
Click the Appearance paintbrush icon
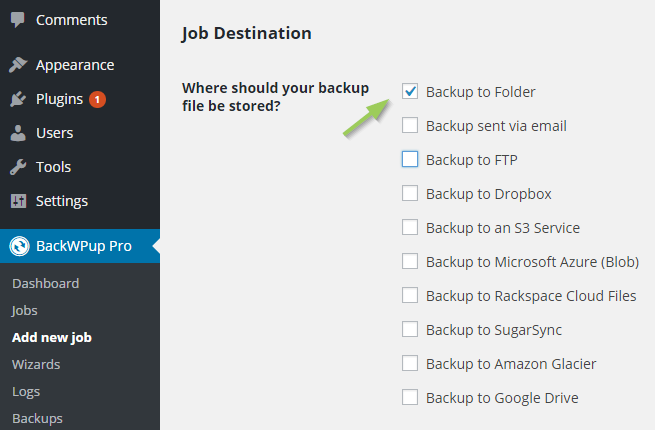coord(18,65)
